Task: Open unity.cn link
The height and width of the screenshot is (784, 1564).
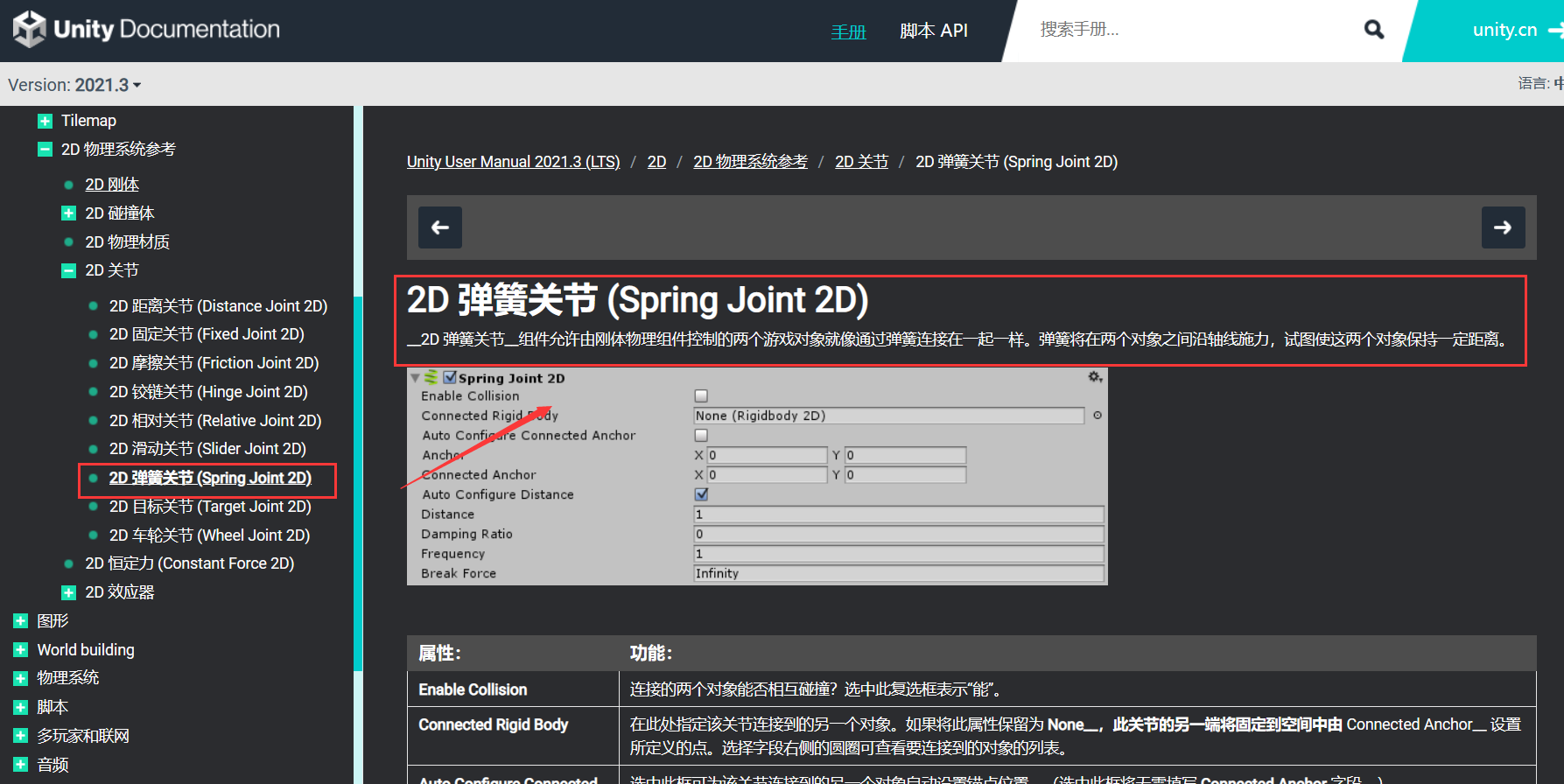Action: (x=1504, y=30)
